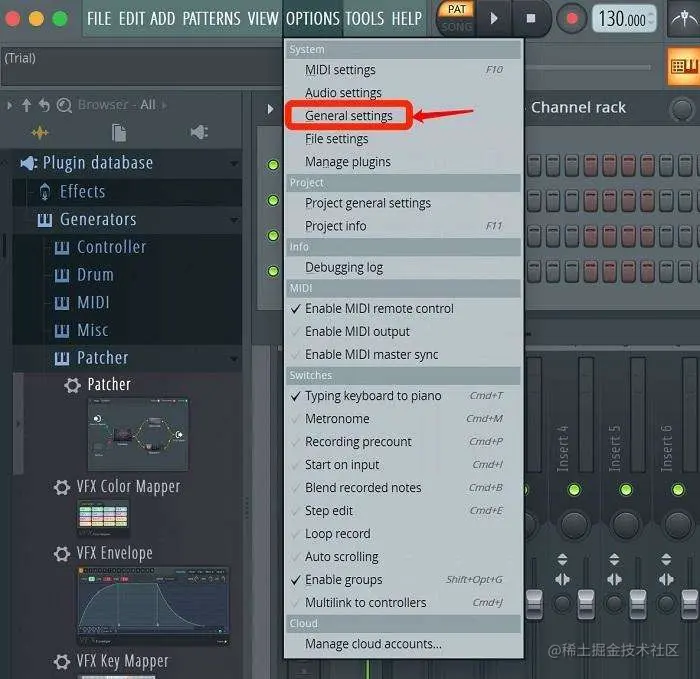Open the HELP menu
This screenshot has height=679, width=700.
click(407, 19)
